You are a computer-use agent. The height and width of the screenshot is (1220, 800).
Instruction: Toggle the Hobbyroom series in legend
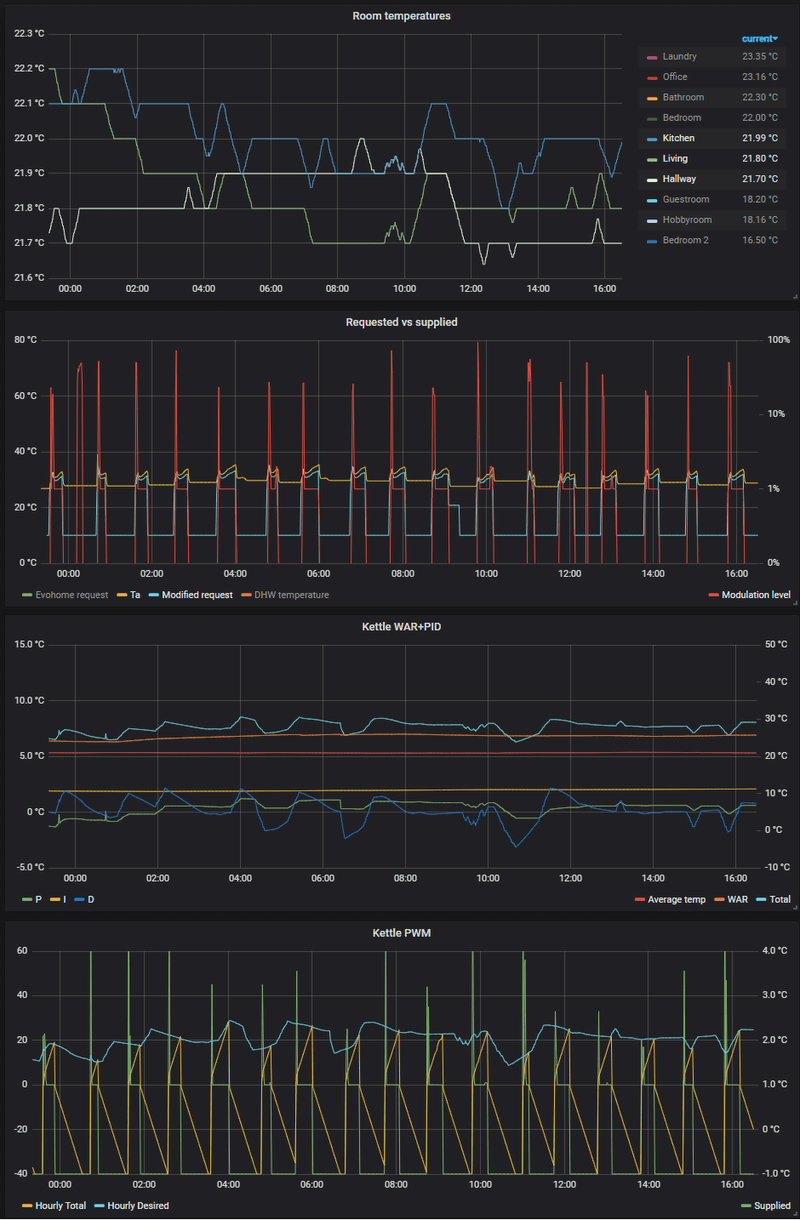(x=687, y=219)
